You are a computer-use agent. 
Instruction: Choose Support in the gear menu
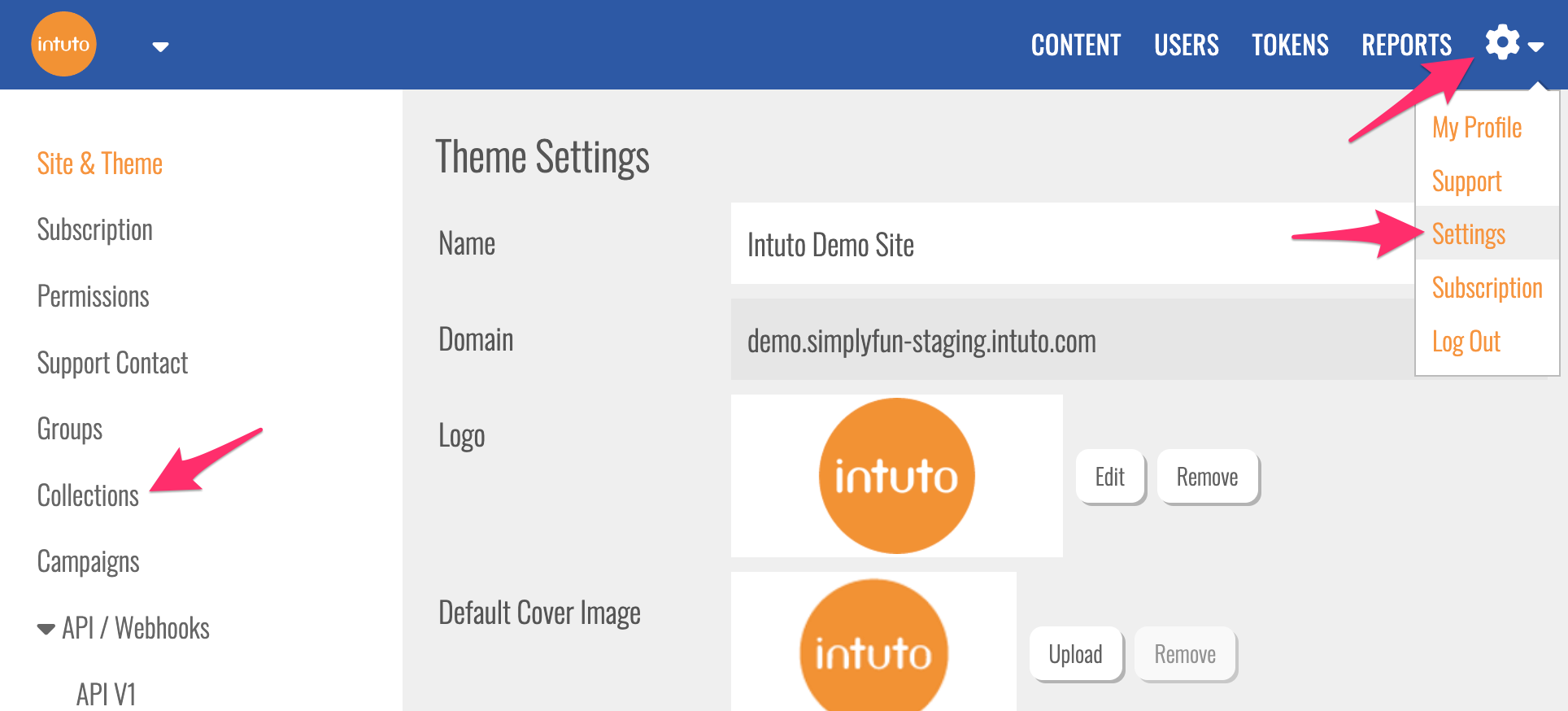(1466, 181)
